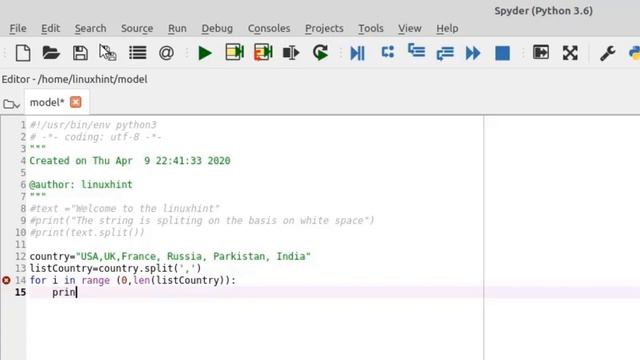Open the Tools menu

click(x=371, y=28)
